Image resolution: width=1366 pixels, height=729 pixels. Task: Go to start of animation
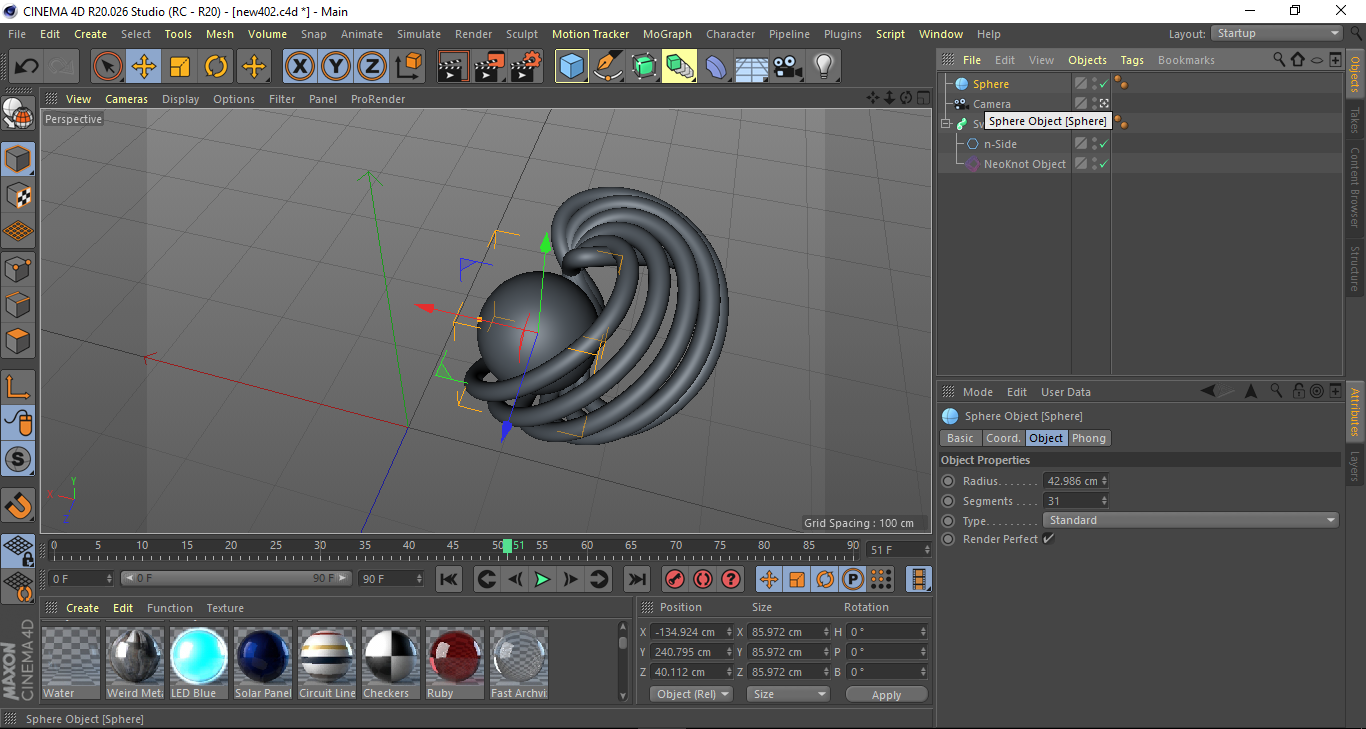449,579
